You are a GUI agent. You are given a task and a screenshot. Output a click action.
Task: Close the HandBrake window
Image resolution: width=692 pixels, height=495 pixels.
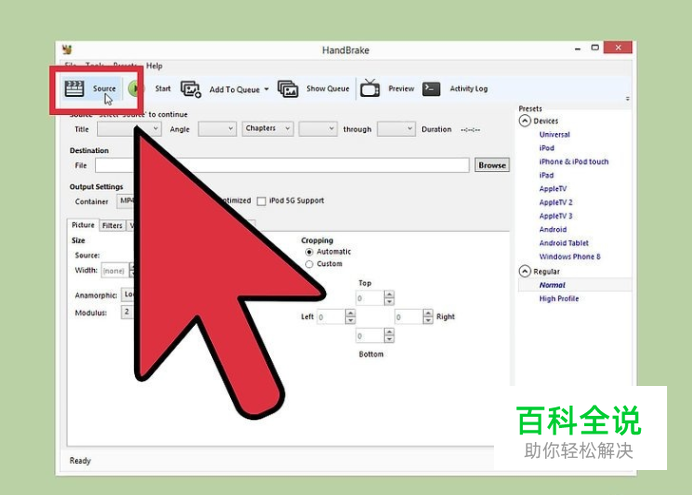tap(618, 47)
